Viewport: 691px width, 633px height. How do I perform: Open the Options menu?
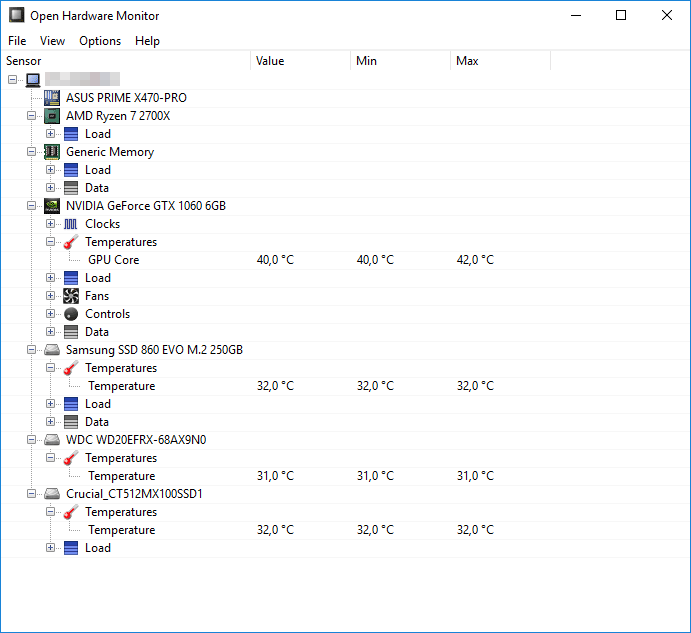(x=100, y=41)
